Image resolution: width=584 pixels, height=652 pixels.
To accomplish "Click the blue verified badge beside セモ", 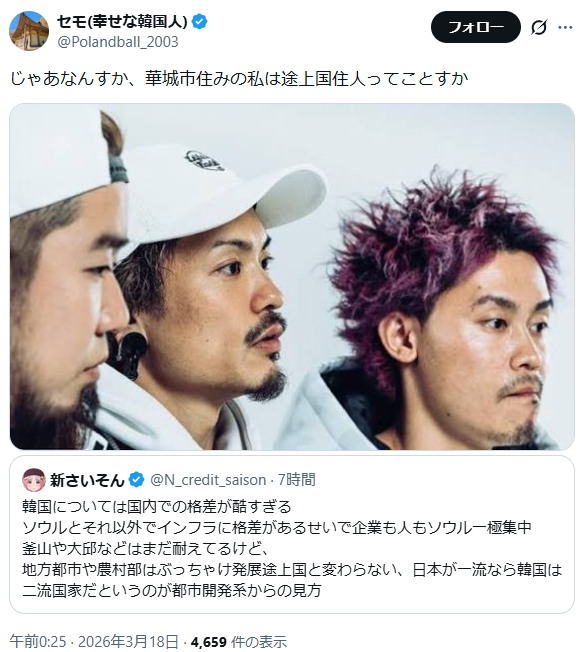I will 200,21.
